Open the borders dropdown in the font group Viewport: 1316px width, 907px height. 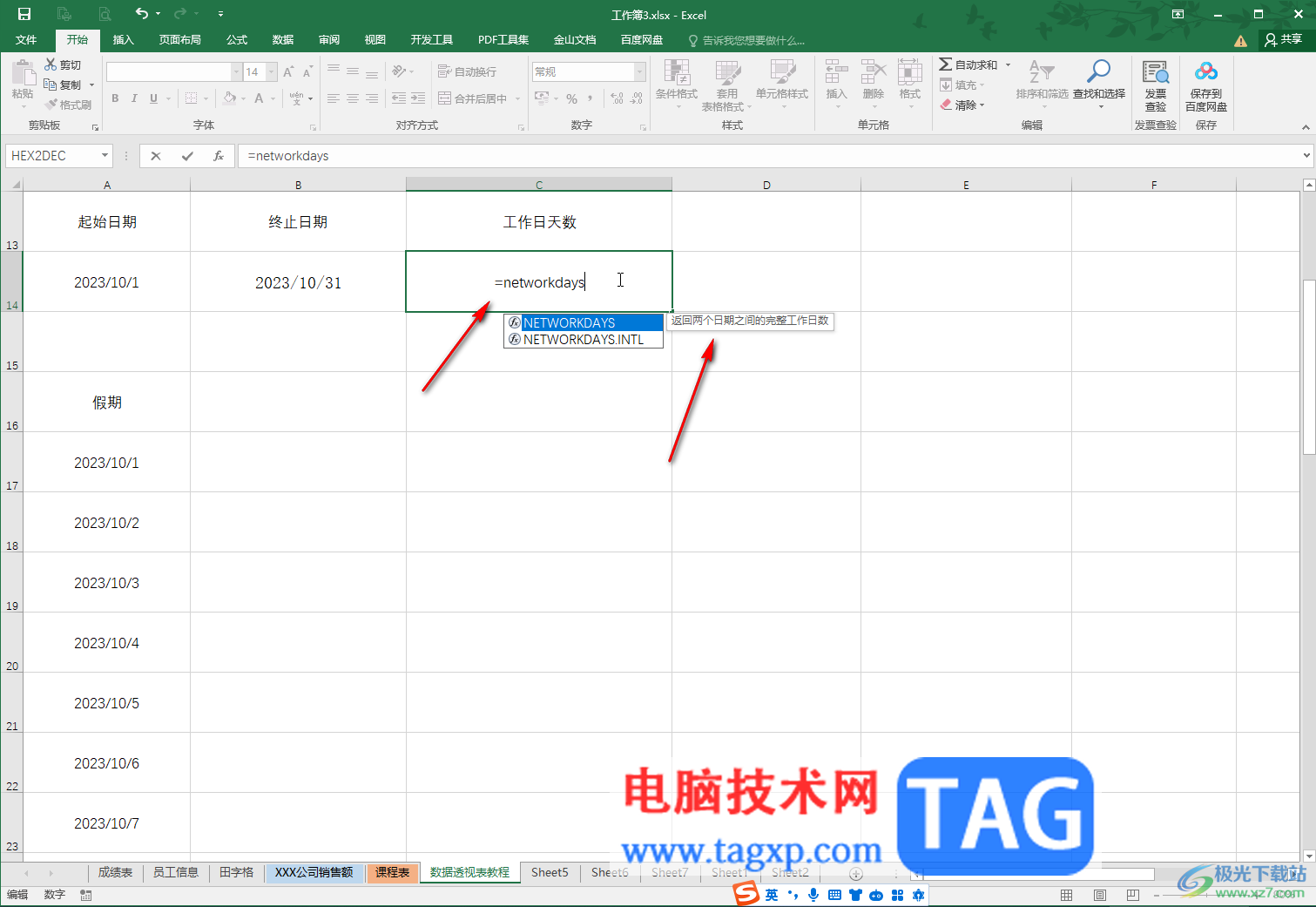pyautogui.click(x=206, y=98)
